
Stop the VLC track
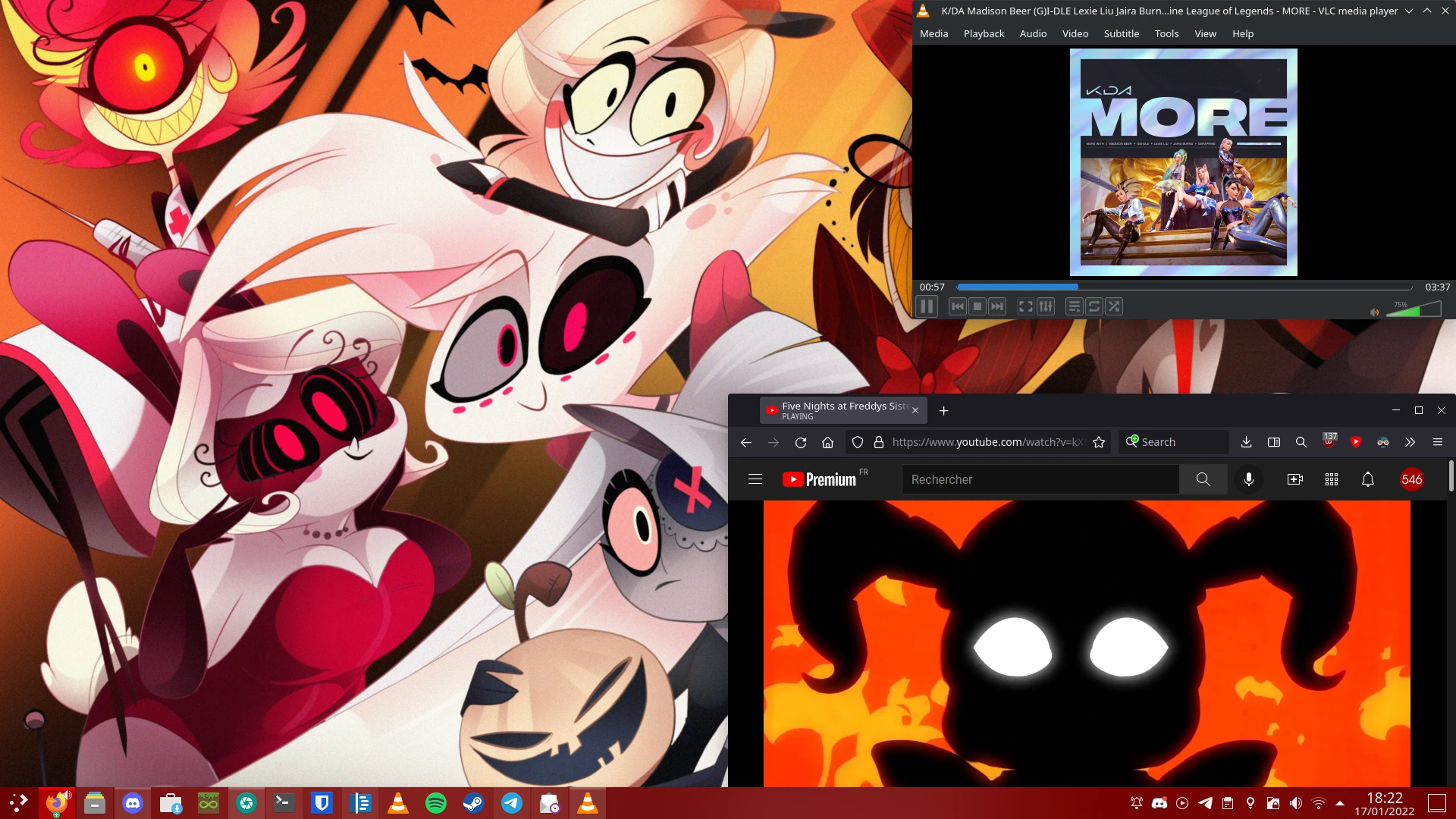pyautogui.click(x=977, y=306)
